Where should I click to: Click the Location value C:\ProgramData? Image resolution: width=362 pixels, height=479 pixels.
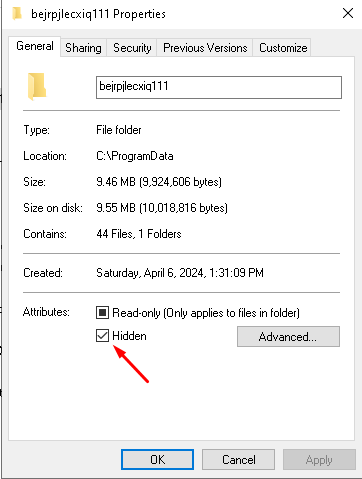(135, 156)
